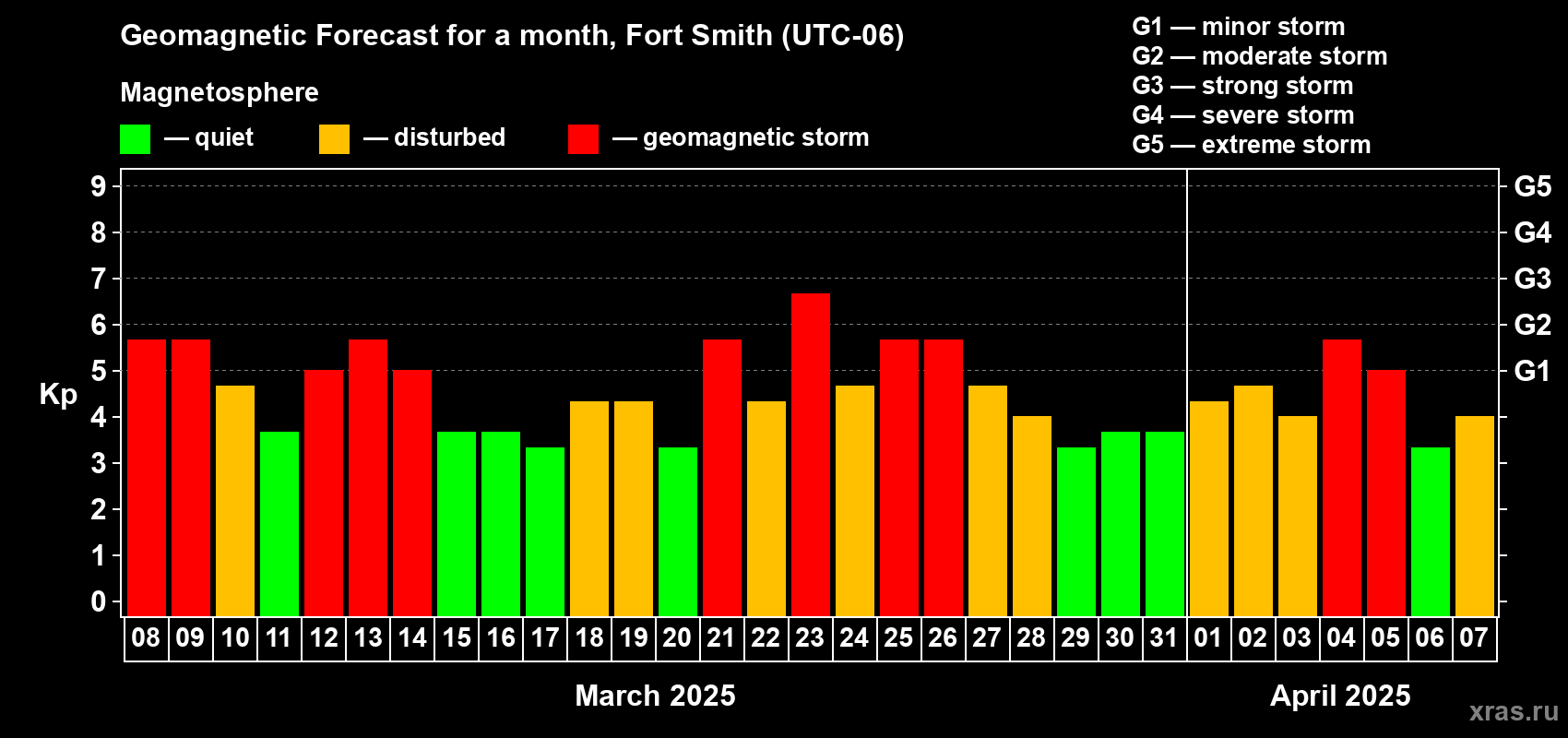Click the 'G1 — minor storm' legend line
Viewport: 1568px width, 738px height.
(1239, 27)
